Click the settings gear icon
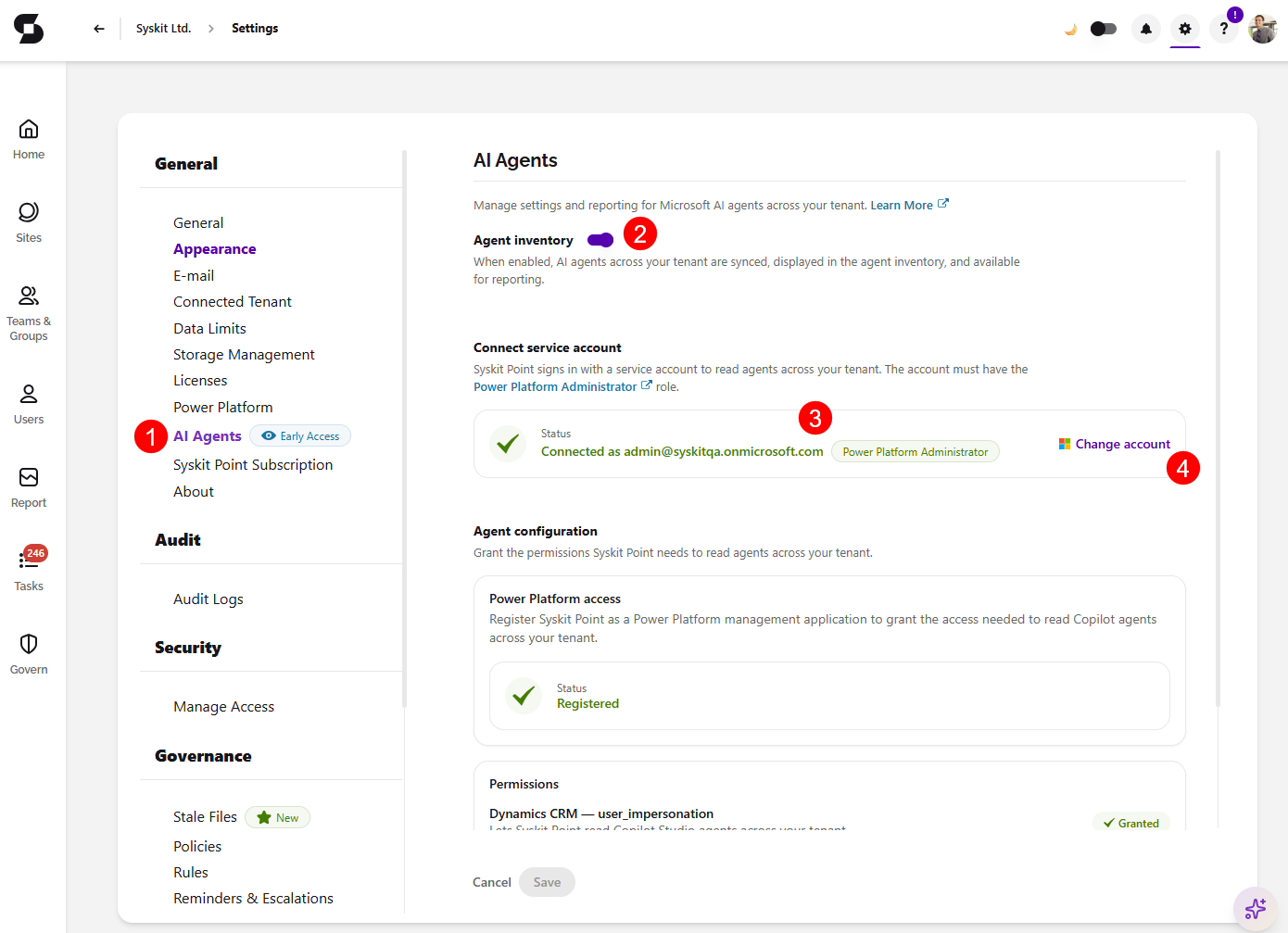This screenshot has width=1288, height=933. (1185, 29)
